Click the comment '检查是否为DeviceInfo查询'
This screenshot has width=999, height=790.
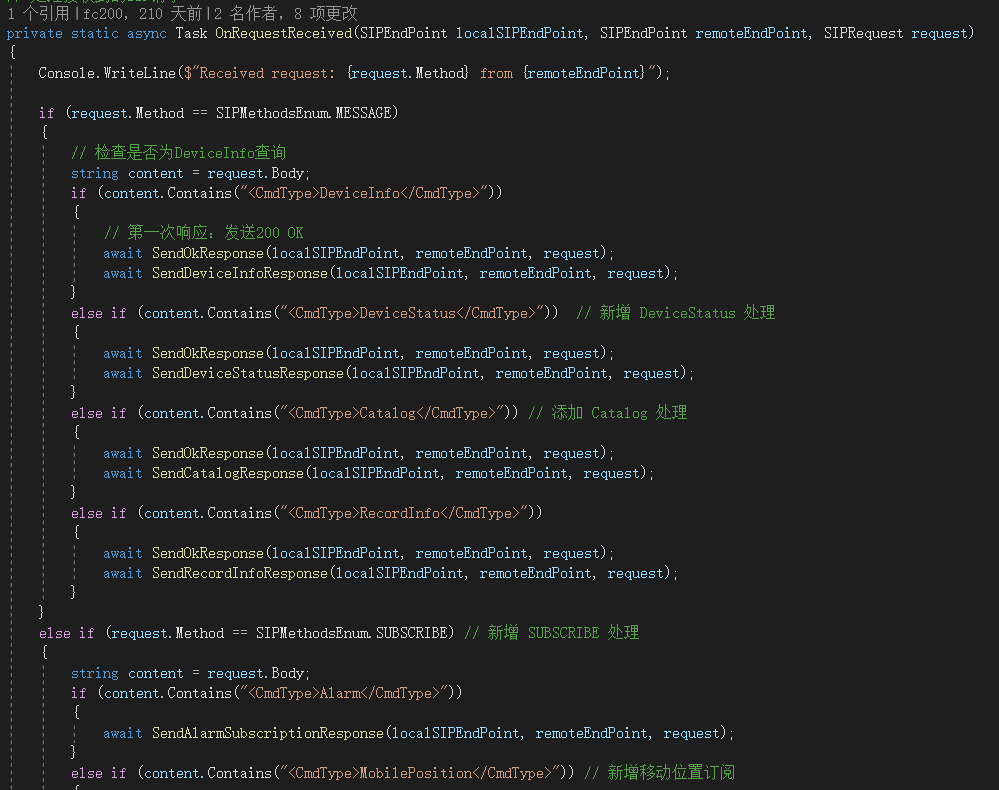coord(178,153)
